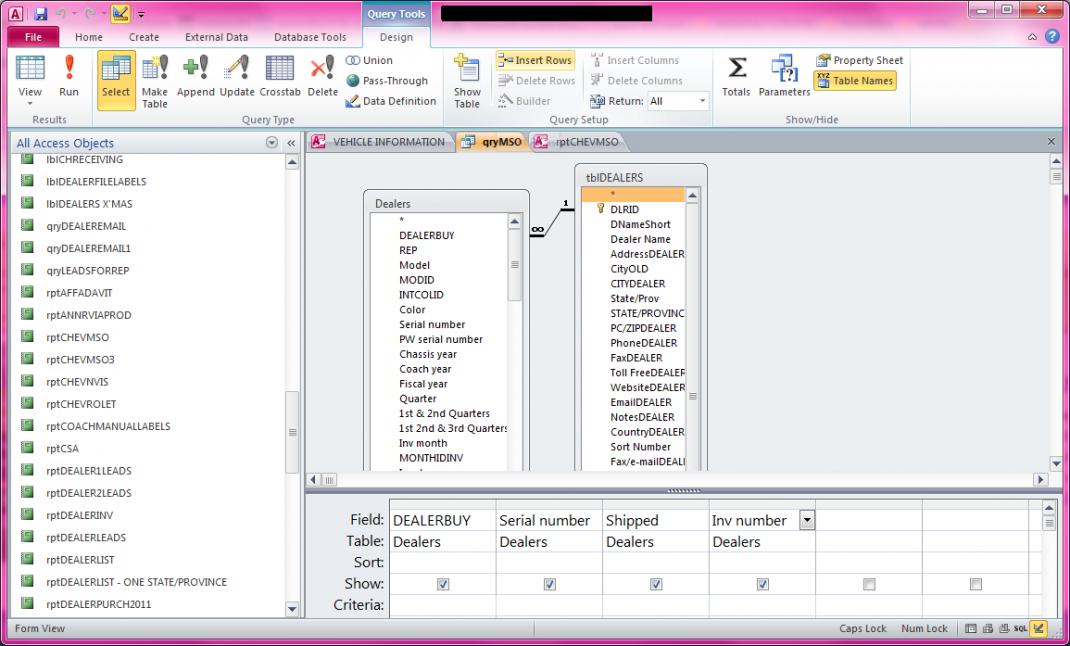The image size is (1070, 646).
Task: Click the Run query icon
Action: tap(69, 76)
